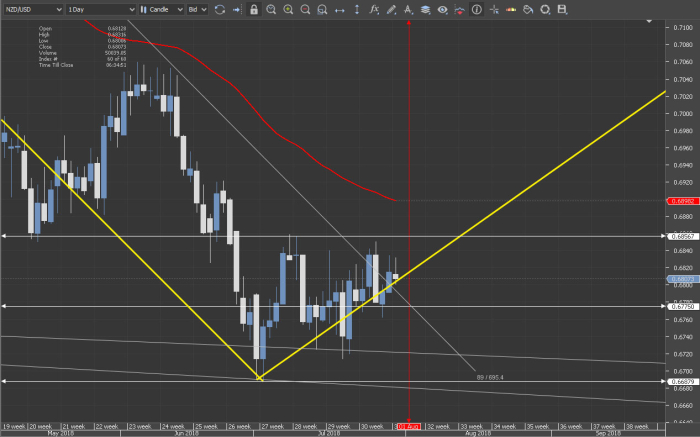Select the pencil drawing tool
Image resolution: width=700 pixels, height=437 pixels.
click(391, 9)
